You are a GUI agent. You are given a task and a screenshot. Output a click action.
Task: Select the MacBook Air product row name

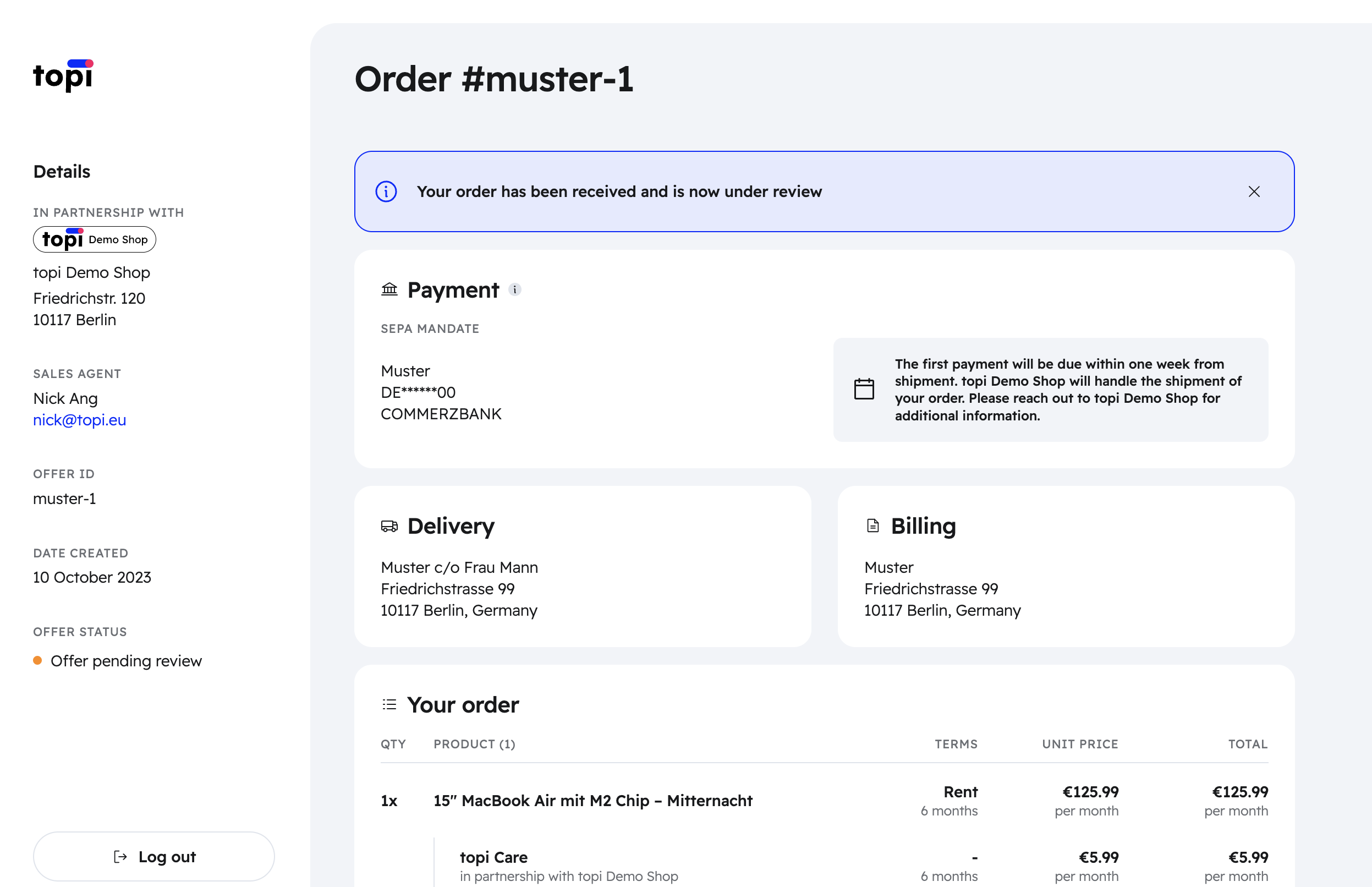(x=592, y=801)
